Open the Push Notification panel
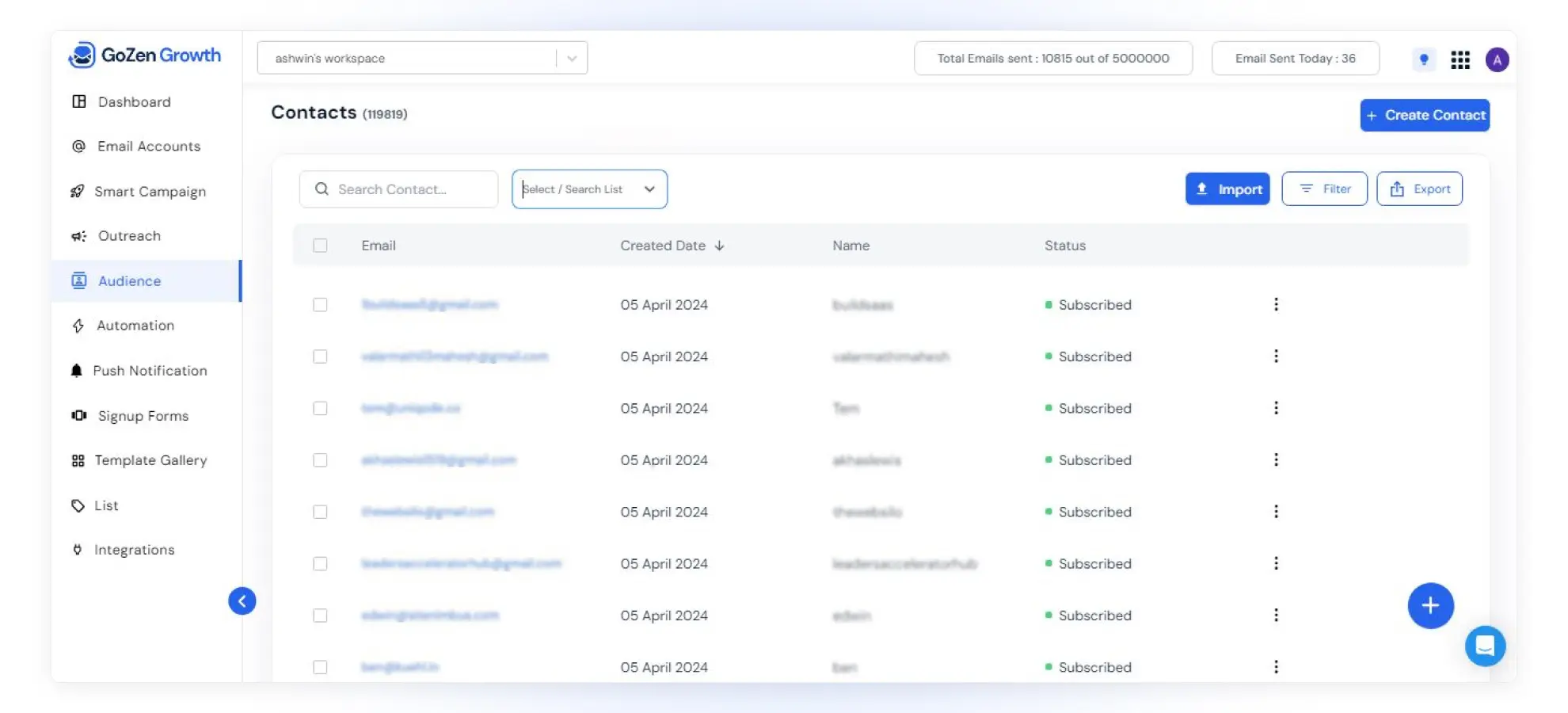1568x713 pixels. [151, 370]
